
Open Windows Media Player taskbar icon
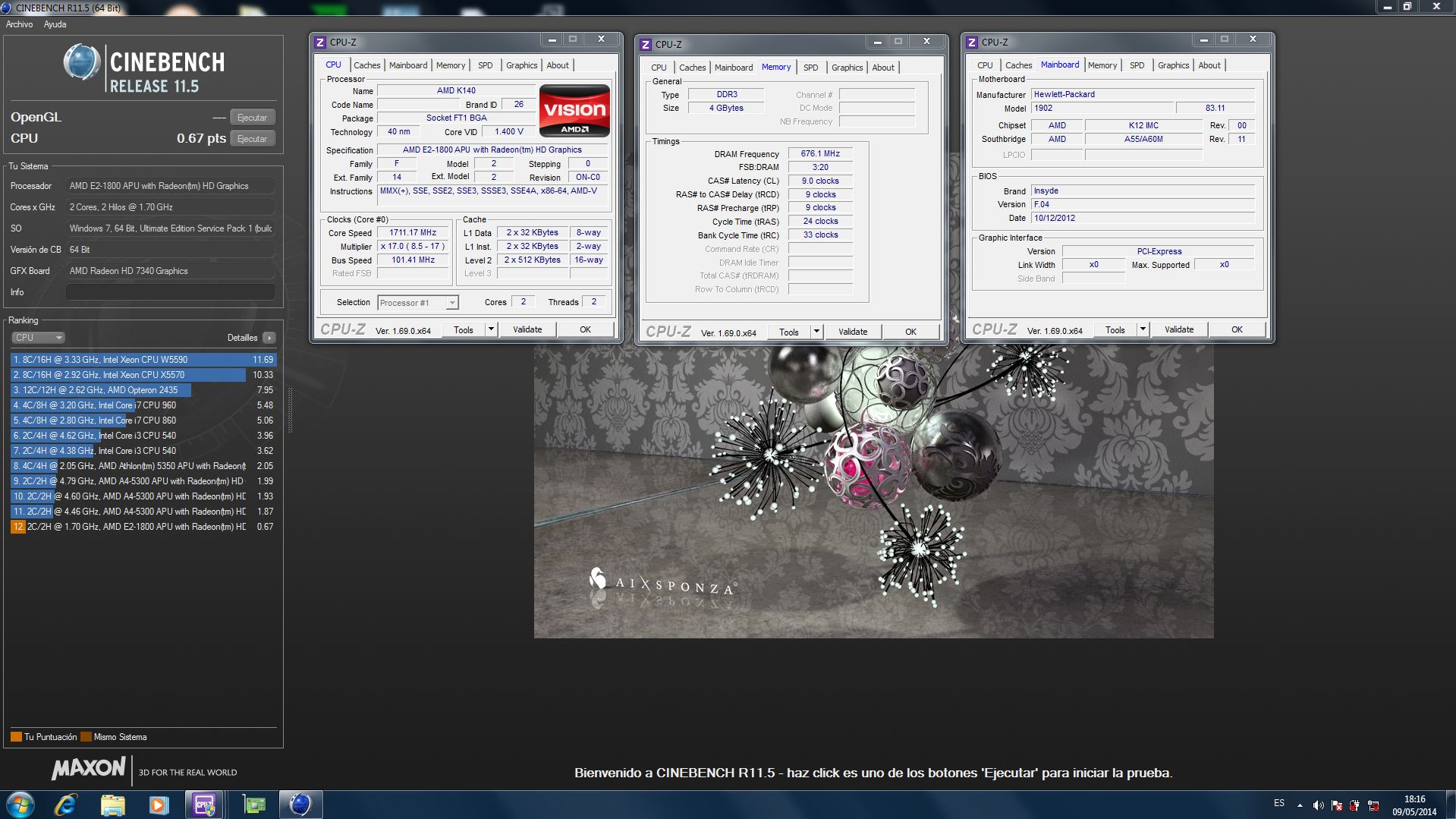pos(159,805)
